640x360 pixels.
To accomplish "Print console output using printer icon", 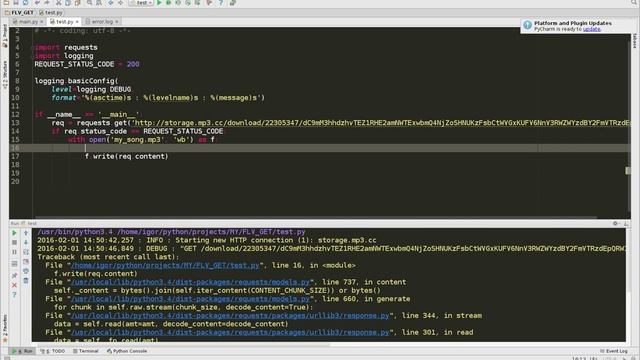I will (26, 271).
